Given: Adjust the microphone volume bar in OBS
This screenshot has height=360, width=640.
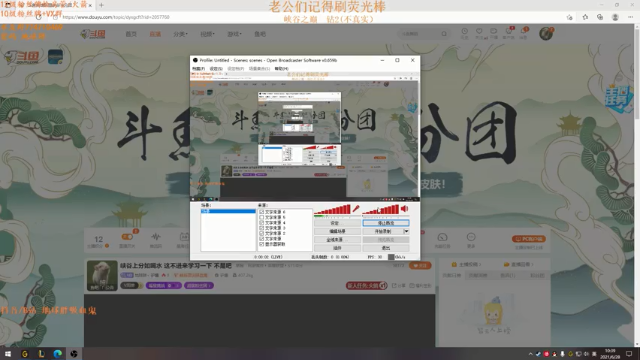Looking at the screenshot, I should pyautogui.click(x=332, y=209).
